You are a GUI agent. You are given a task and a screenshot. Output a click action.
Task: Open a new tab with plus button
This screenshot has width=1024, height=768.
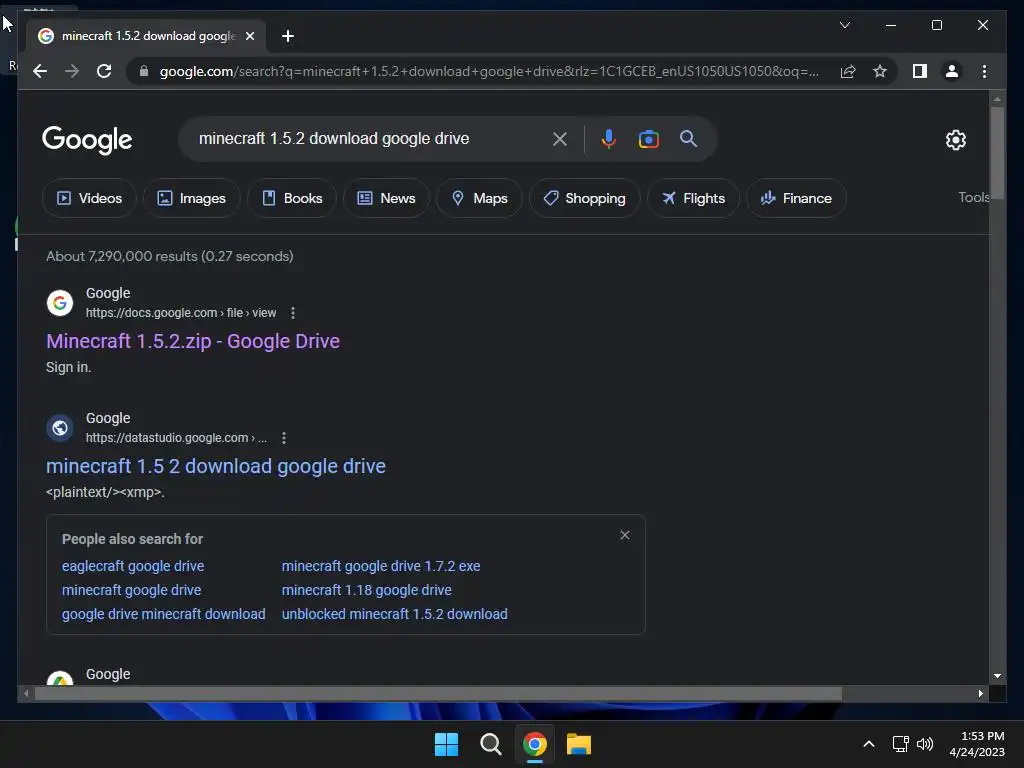tap(288, 36)
